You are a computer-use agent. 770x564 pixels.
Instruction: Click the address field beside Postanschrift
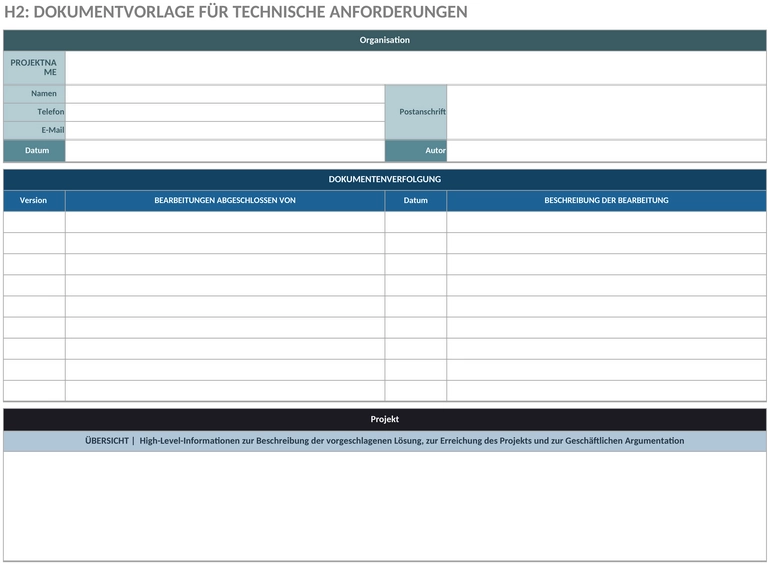(x=606, y=112)
